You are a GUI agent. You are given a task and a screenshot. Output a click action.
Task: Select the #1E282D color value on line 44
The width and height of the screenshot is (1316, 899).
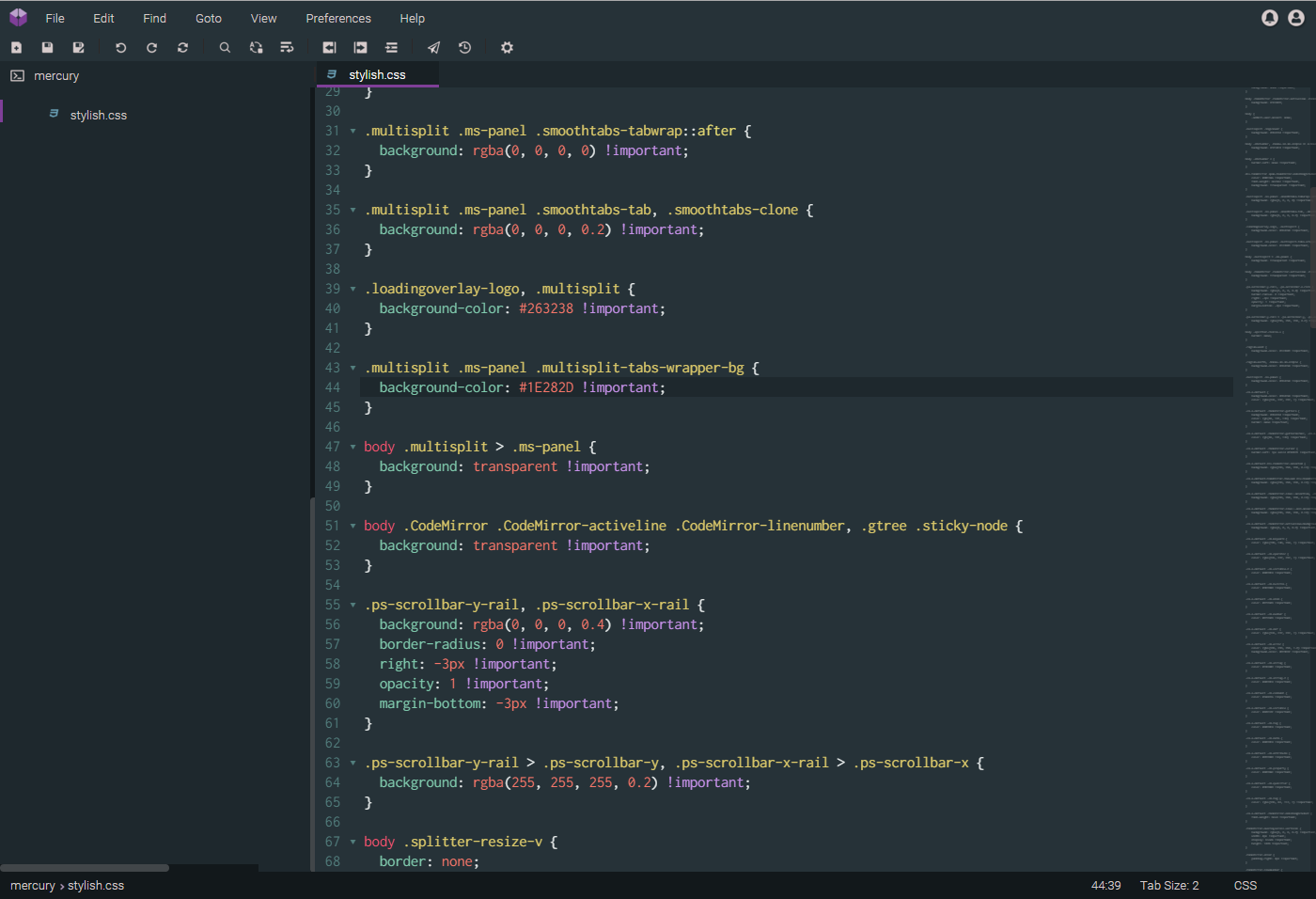(x=547, y=386)
